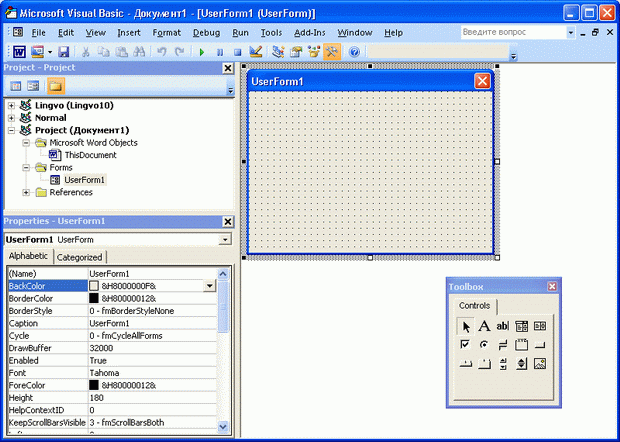Expand the Lingvo (Lingvo10) project node
Screen dimensions: 620x442
tap(11, 106)
